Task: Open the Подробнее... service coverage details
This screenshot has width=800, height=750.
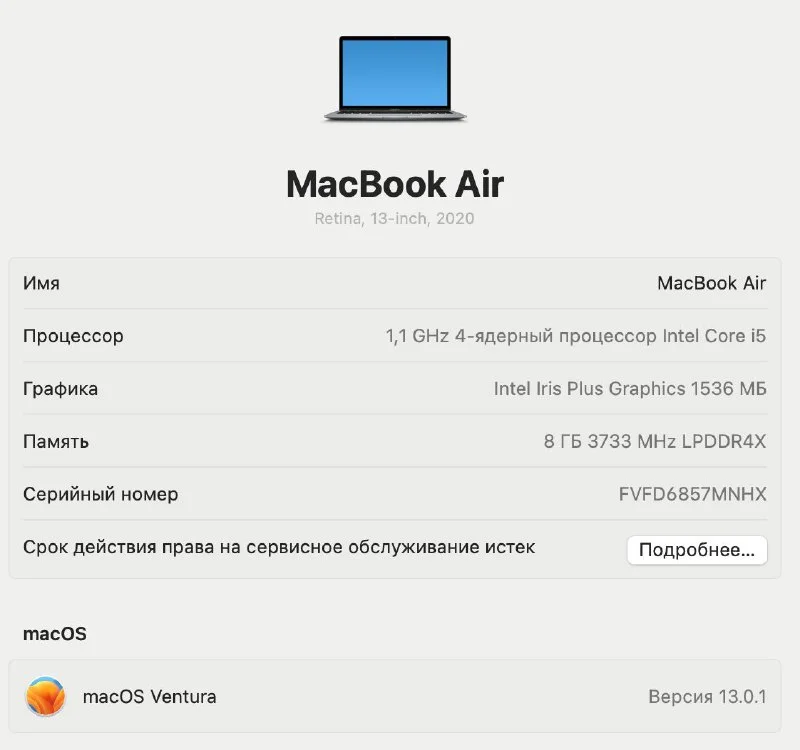Action: pos(696,550)
